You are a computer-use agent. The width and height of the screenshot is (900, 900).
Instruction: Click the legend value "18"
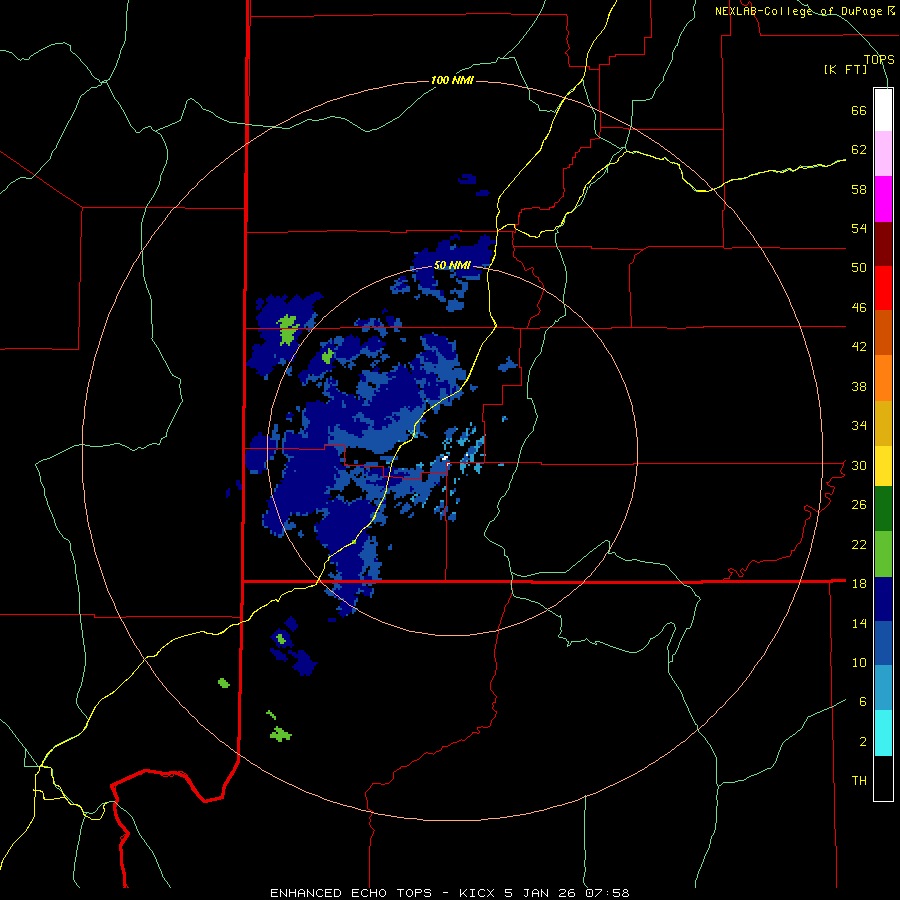[x=859, y=584]
